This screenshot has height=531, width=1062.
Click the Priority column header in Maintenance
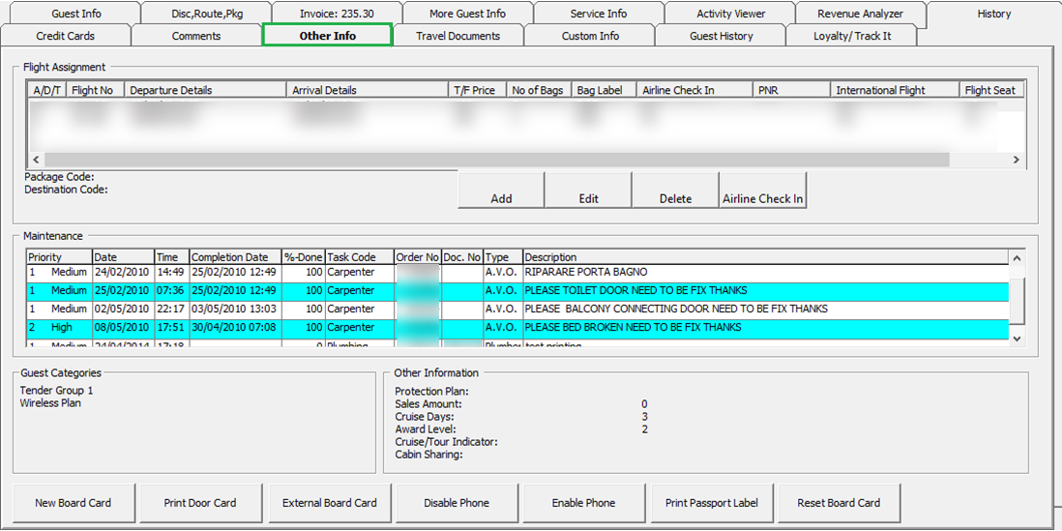coord(59,257)
